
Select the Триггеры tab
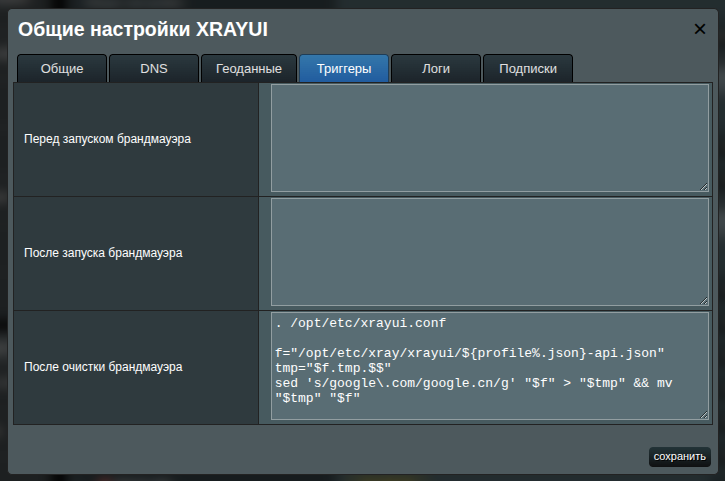tap(344, 68)
